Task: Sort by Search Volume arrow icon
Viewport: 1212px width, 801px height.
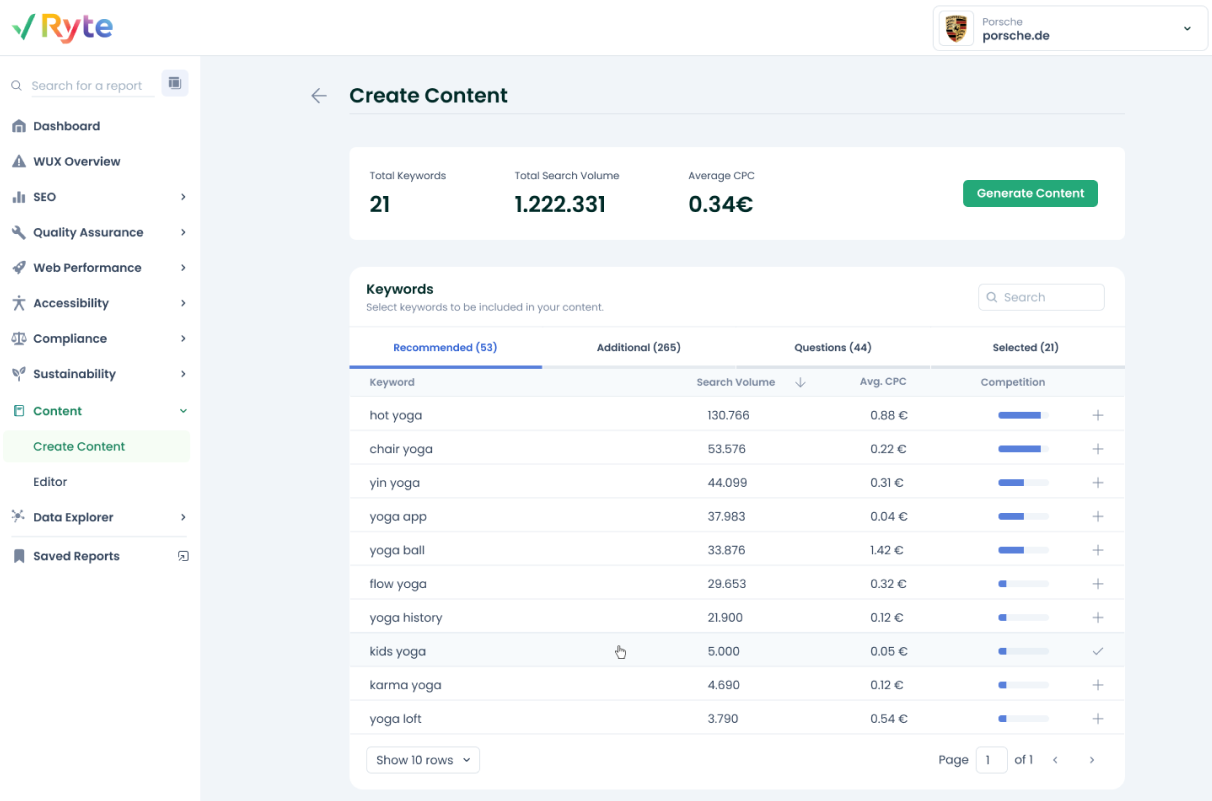Action: pos(800,382)
